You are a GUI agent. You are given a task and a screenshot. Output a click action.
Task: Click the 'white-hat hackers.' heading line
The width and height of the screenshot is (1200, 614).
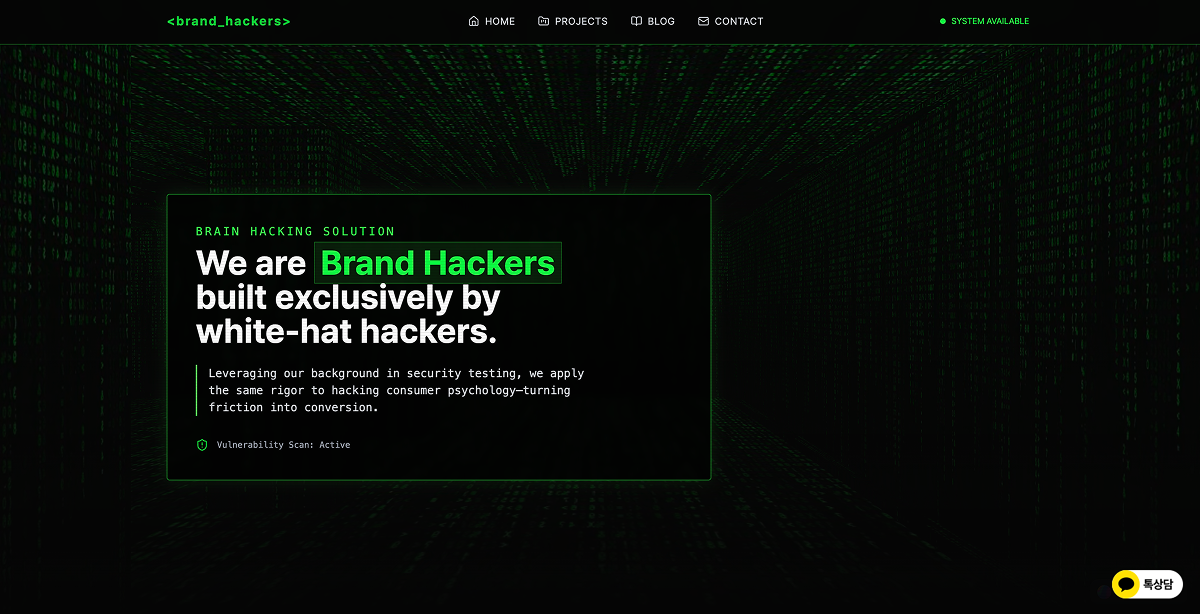pyautogui.click(x=346, y=331)
